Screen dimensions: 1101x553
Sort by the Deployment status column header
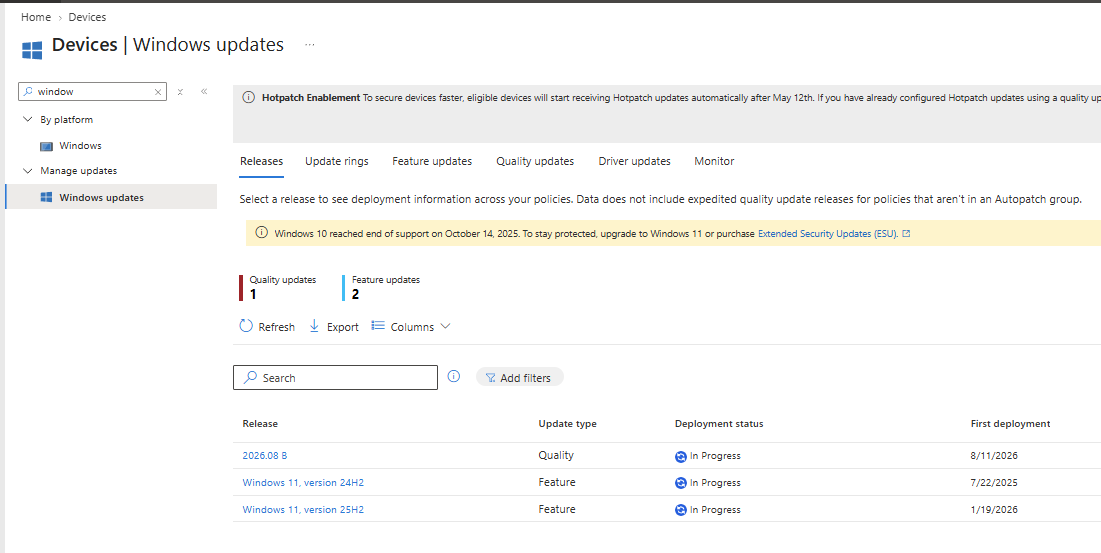(719, 424)
